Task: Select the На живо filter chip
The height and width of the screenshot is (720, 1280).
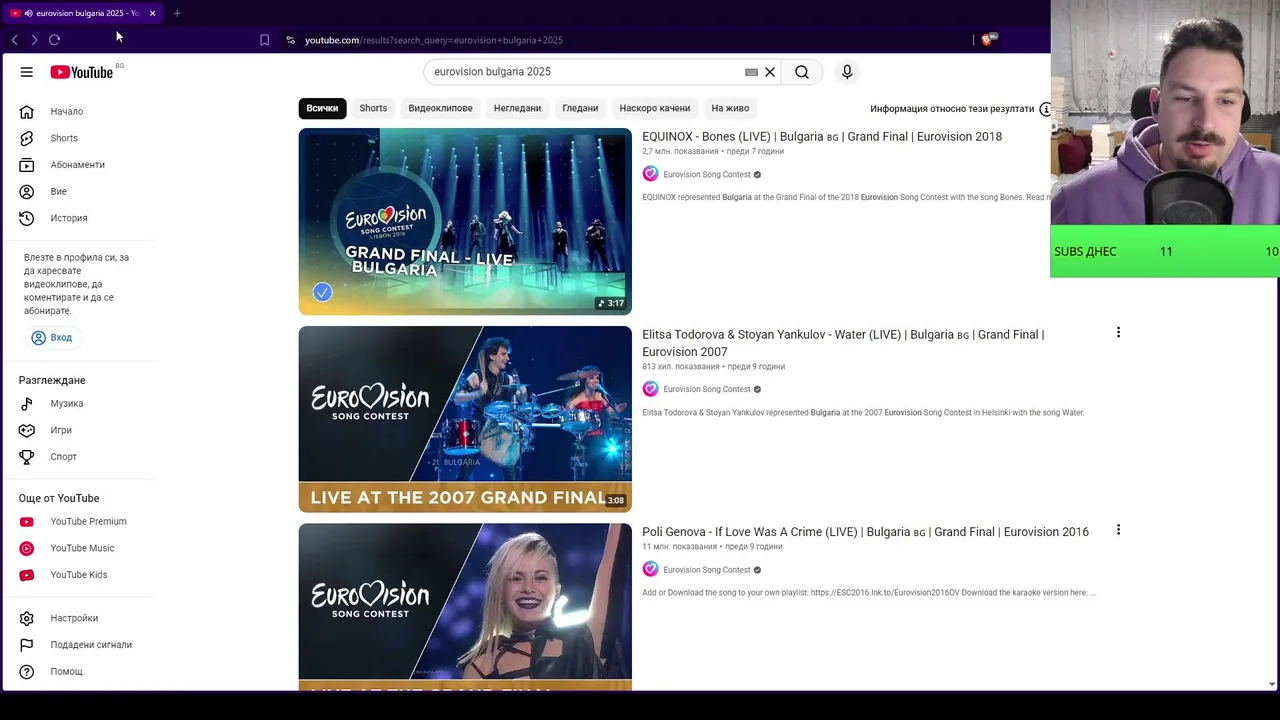Action: (x=730, y=108)
